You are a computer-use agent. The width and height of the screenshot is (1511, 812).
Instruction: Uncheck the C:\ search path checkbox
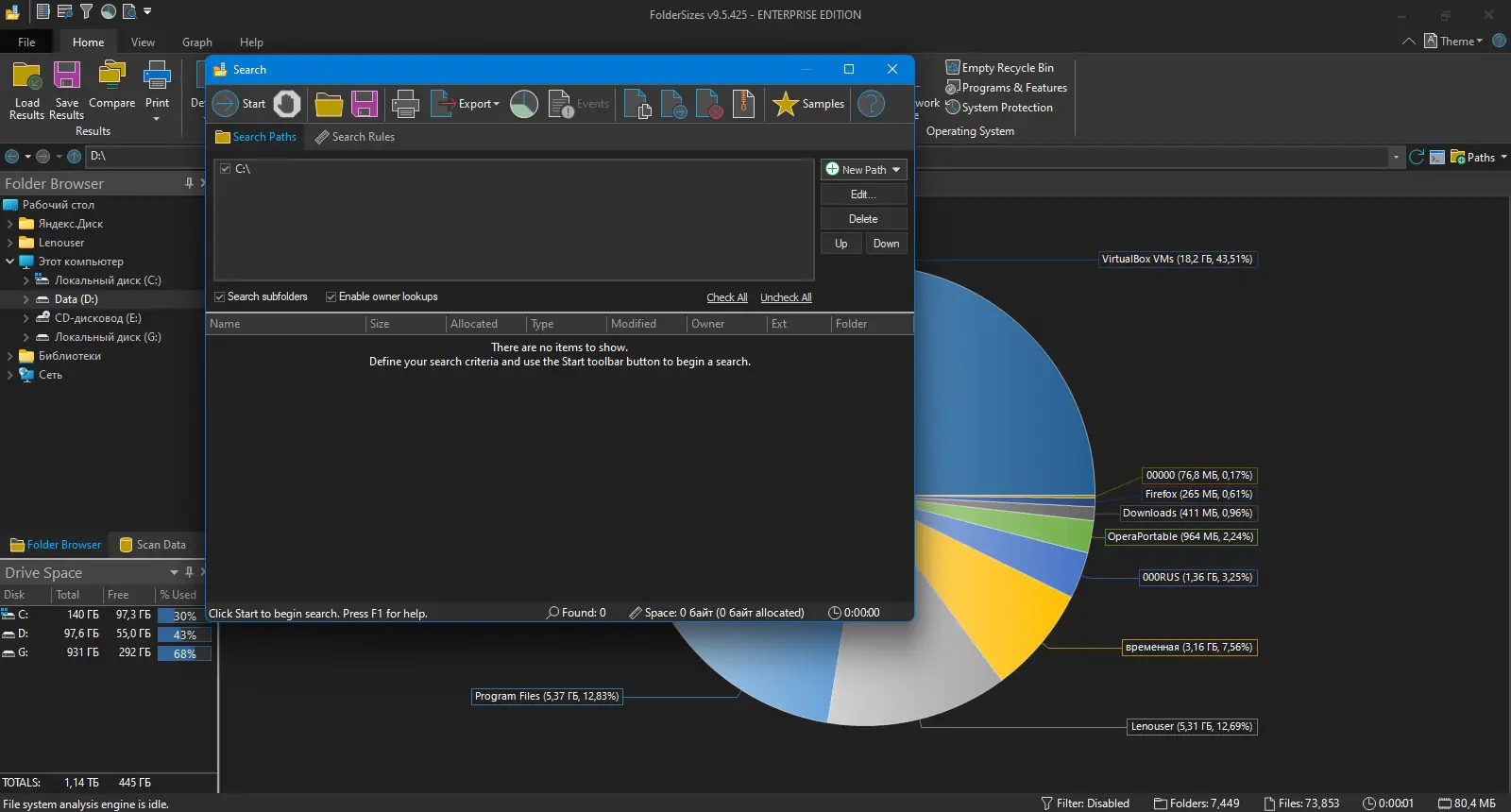226,169
